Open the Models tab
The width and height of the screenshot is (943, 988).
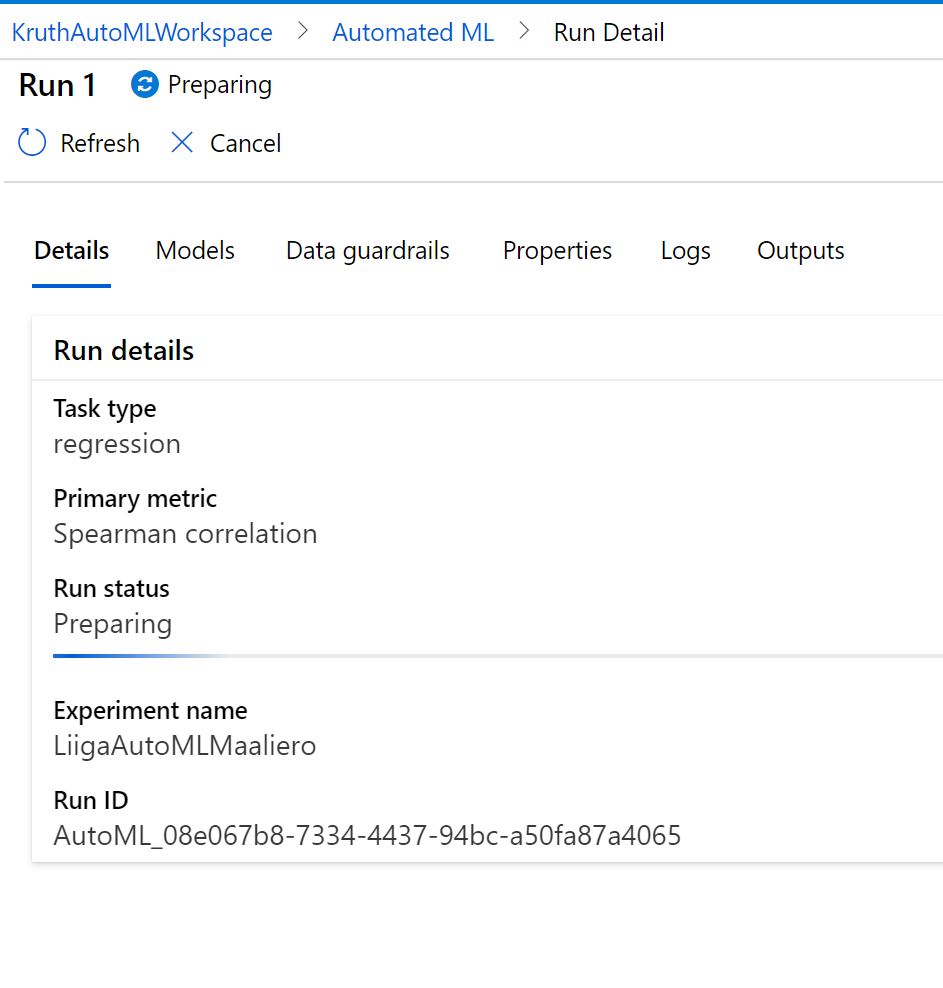pyautogui.click(x=195, y=251)
